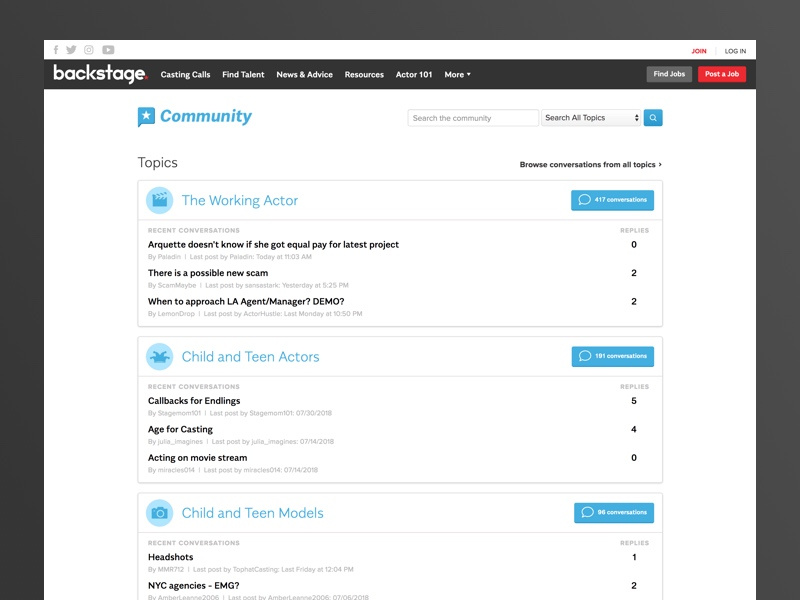Open 'Callbacks for Endlings' conversation
The image size is (800, 600).
click(194, 401)
